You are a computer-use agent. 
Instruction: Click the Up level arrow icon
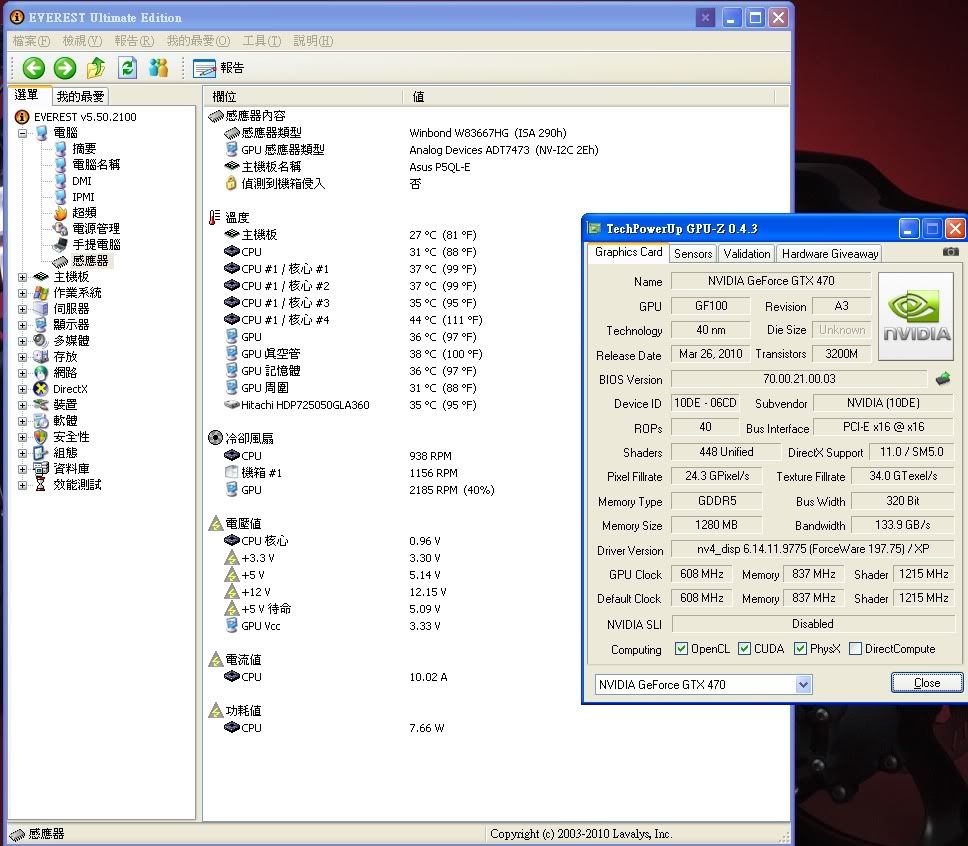(96, 68)
